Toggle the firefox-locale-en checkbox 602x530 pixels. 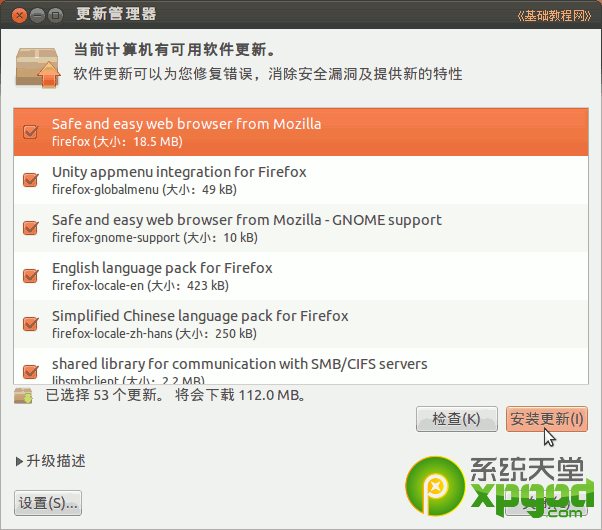(30, 276)
